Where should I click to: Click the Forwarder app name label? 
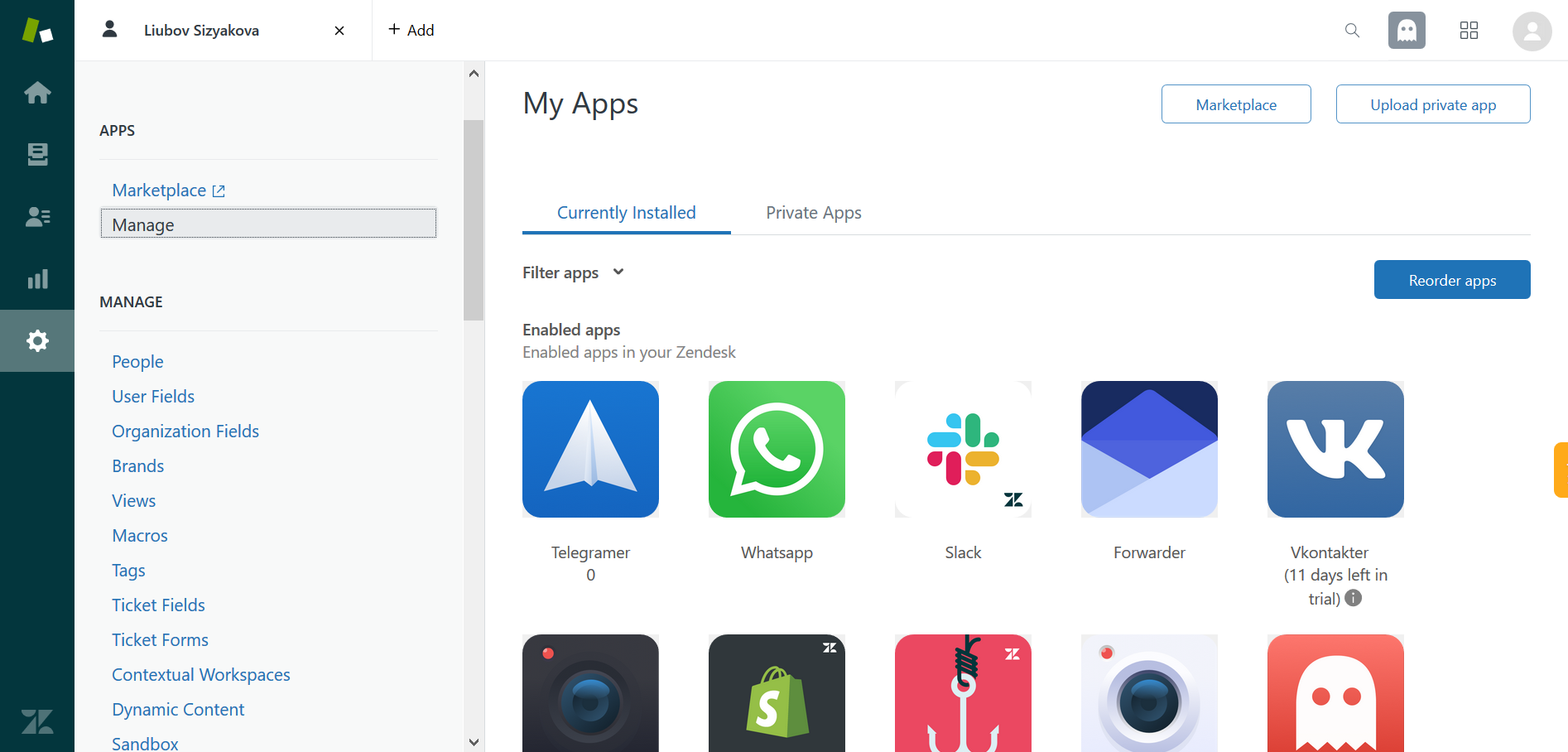(1149, 552)
